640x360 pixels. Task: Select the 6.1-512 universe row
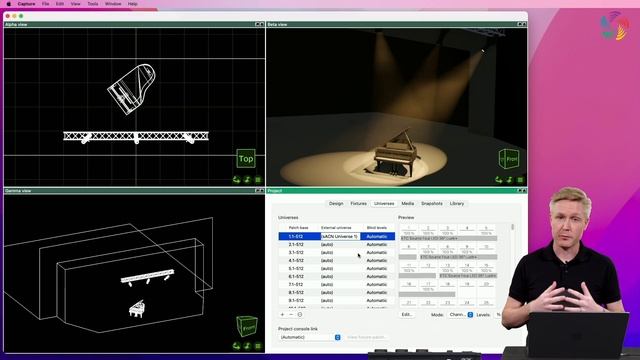(x=337, y=276)
